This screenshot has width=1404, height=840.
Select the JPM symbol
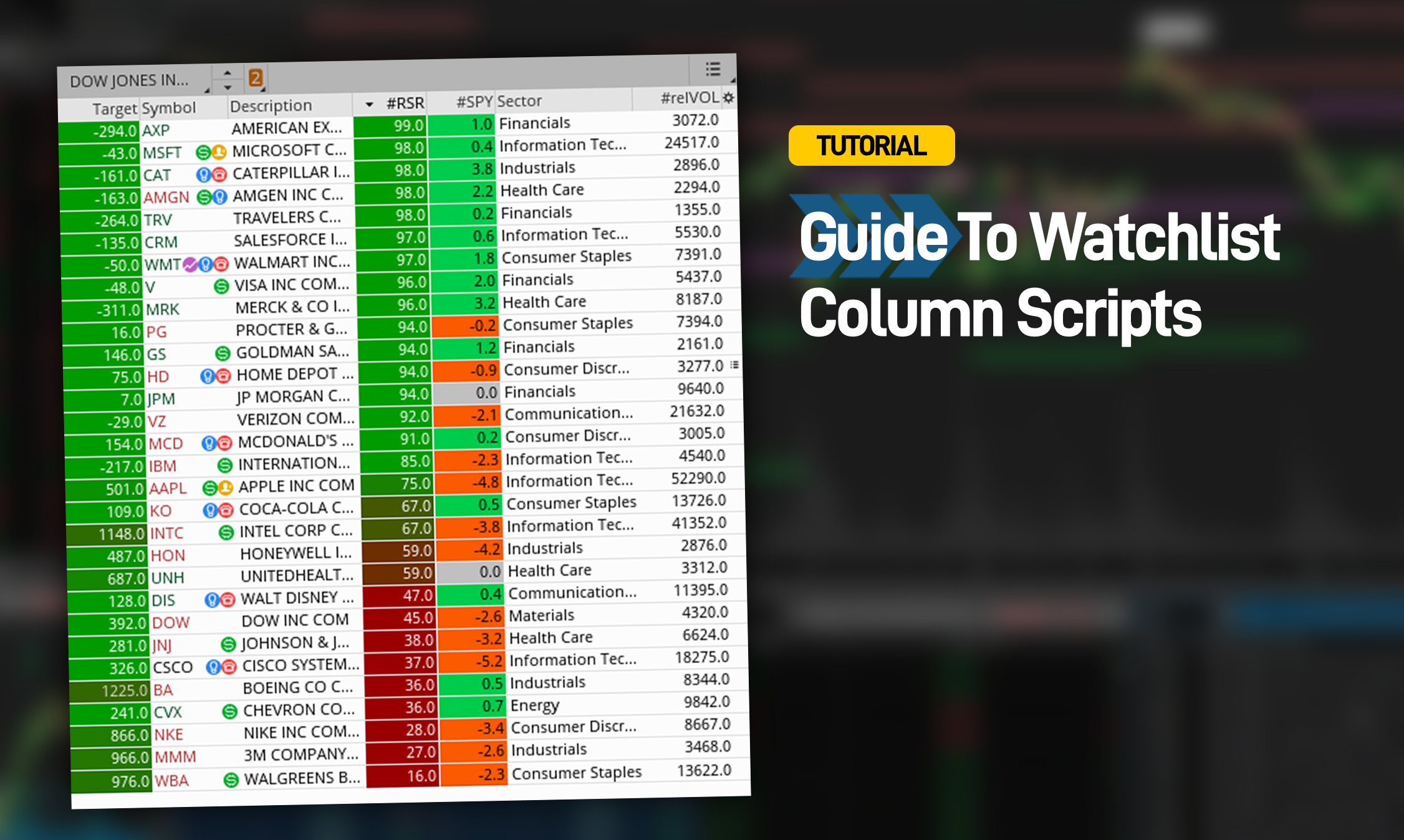click(x=161, y=399)
